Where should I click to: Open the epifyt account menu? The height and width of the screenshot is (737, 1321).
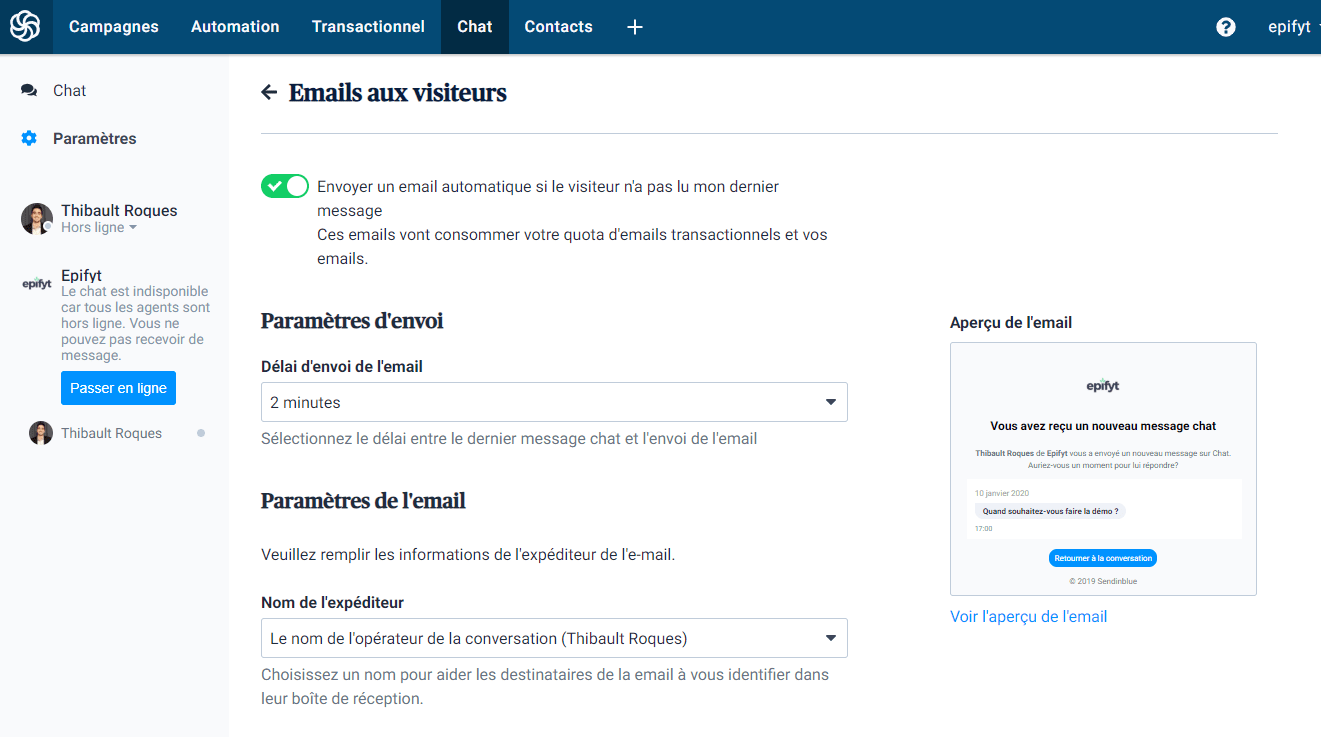(x=1293, y=27)
